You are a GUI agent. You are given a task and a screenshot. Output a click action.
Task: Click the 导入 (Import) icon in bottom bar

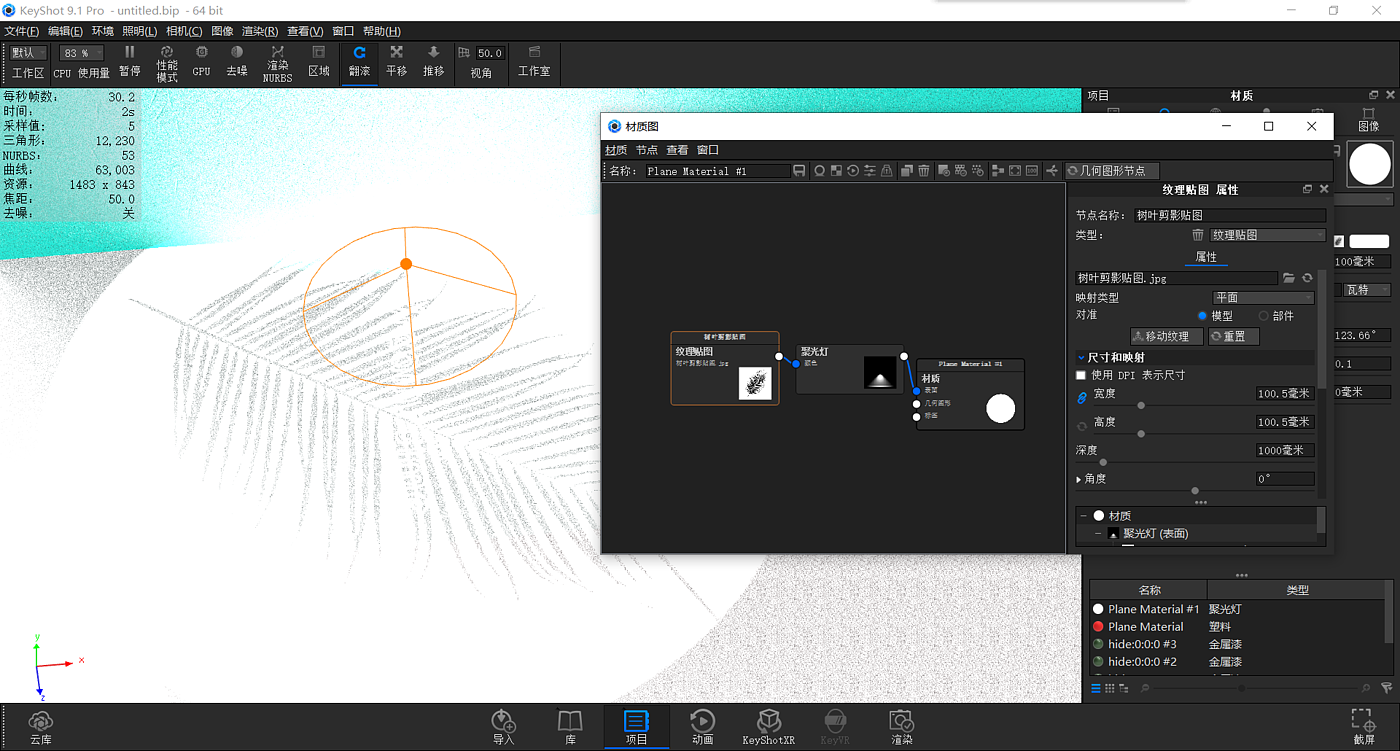coord(503,726)
